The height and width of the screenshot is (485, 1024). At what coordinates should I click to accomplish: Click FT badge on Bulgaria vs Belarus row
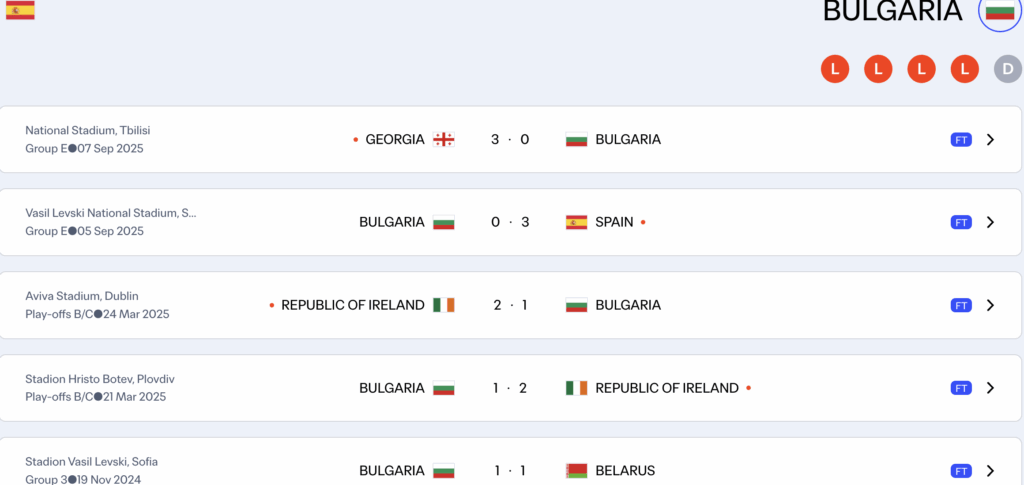(961, 471)
